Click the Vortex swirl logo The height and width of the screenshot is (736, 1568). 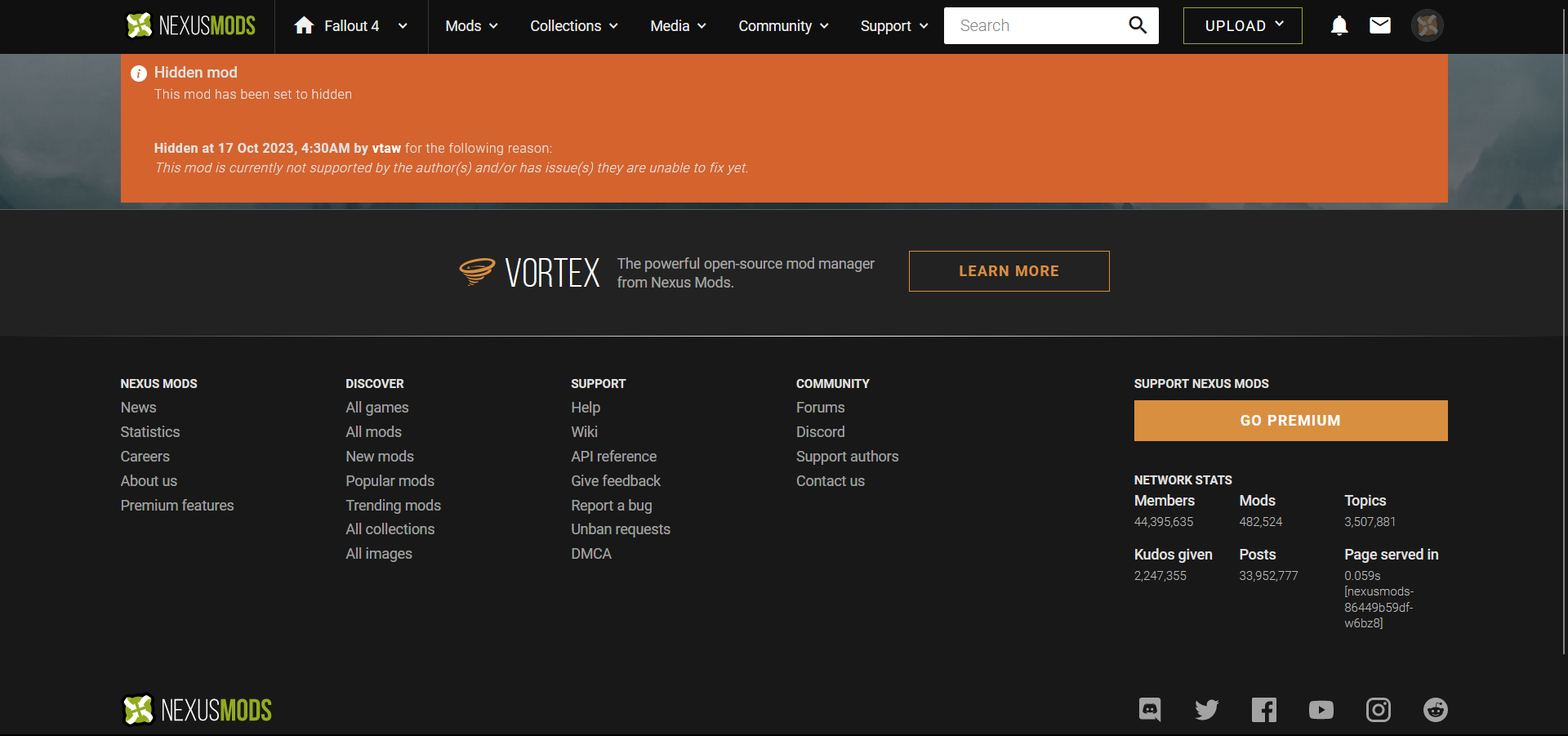[477, 271]
